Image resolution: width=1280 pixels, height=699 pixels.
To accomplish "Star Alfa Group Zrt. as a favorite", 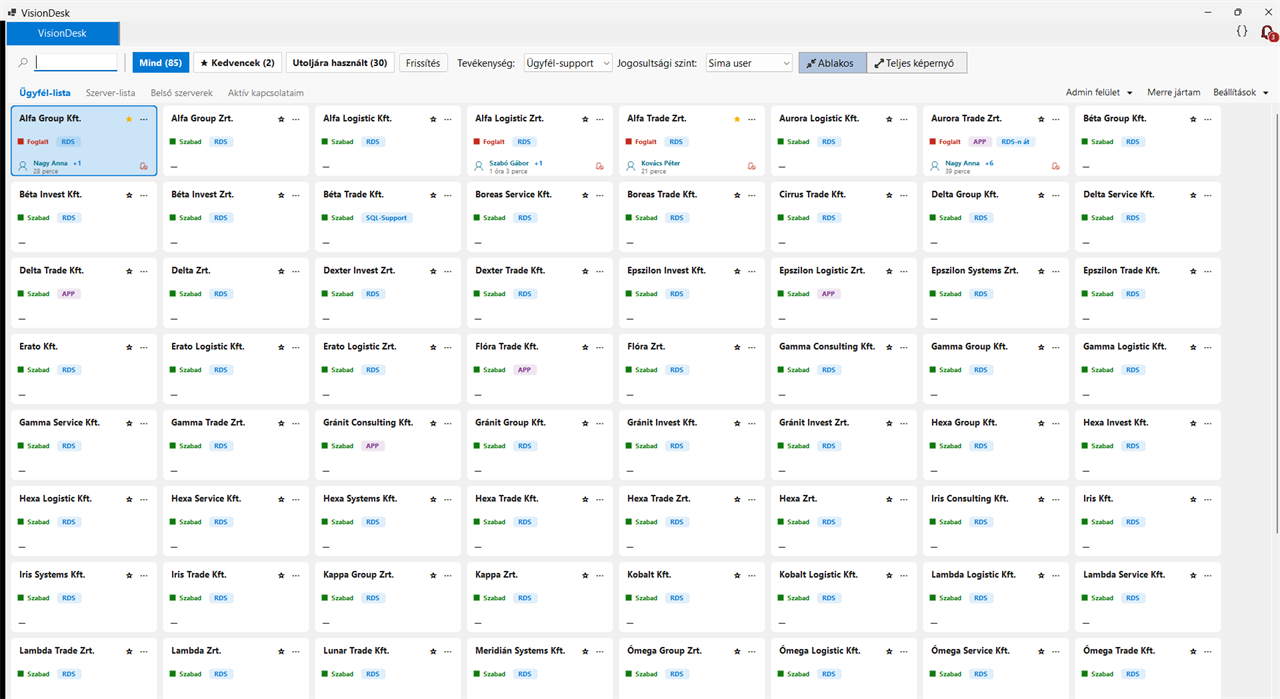I will click(x=281, y=119).
